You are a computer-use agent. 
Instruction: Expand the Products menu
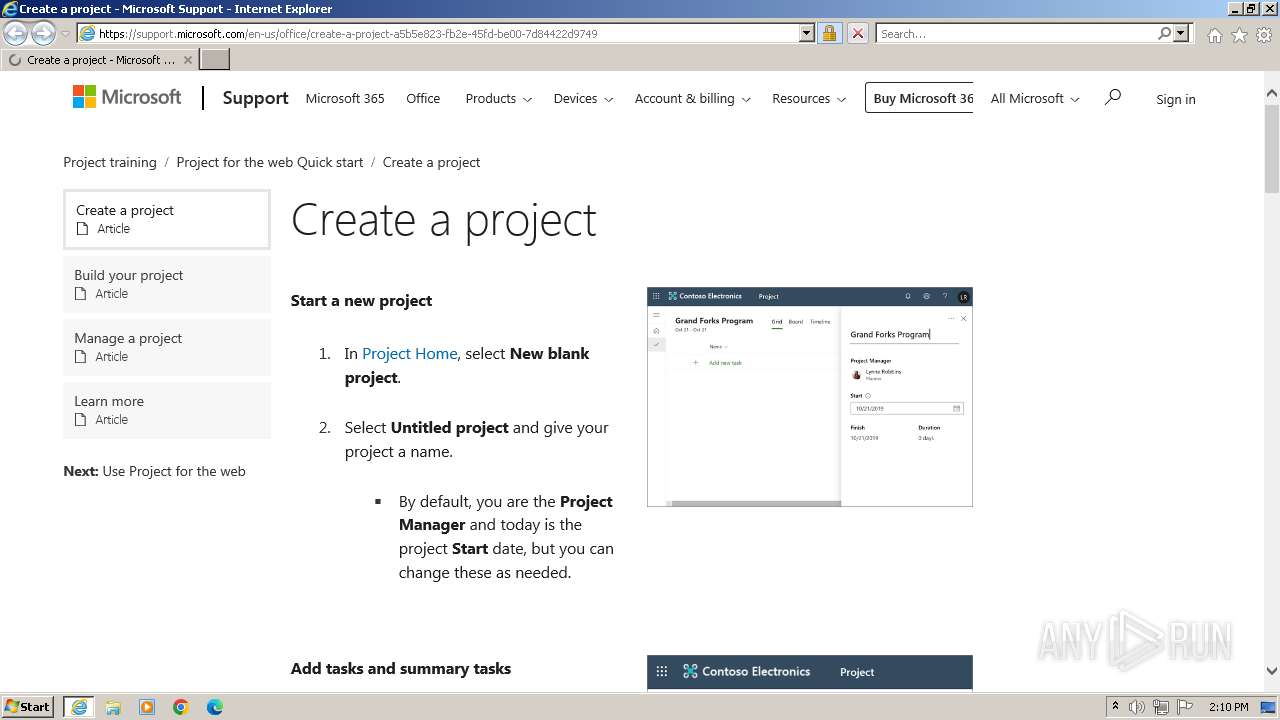pos(498,98)
